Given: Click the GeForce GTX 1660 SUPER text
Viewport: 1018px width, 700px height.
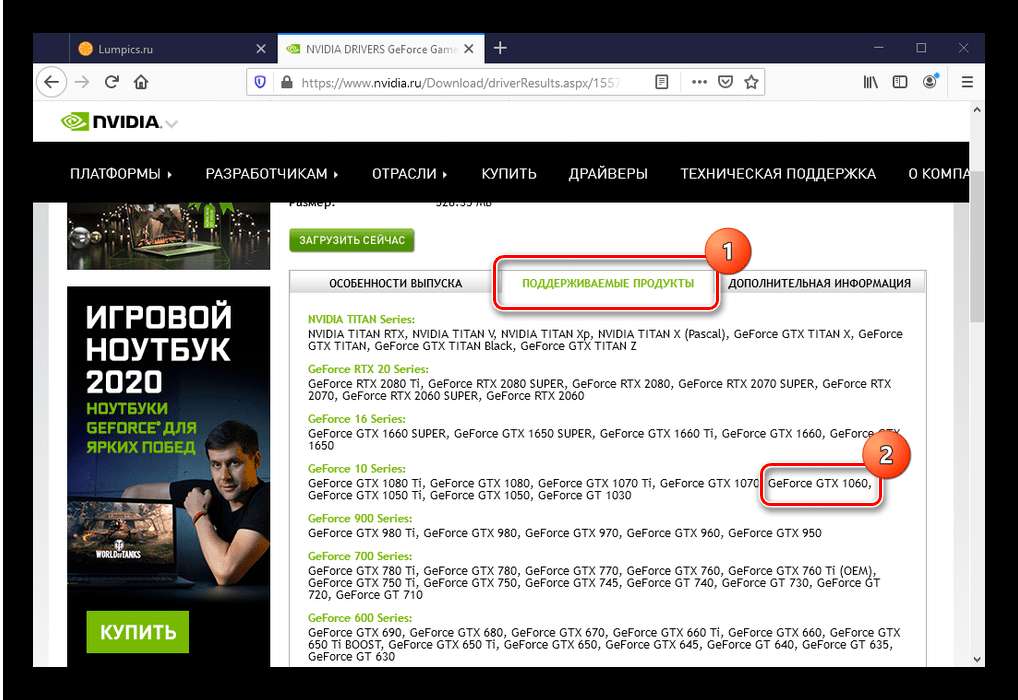Looking at the screenshot, I should pos(377,434).
